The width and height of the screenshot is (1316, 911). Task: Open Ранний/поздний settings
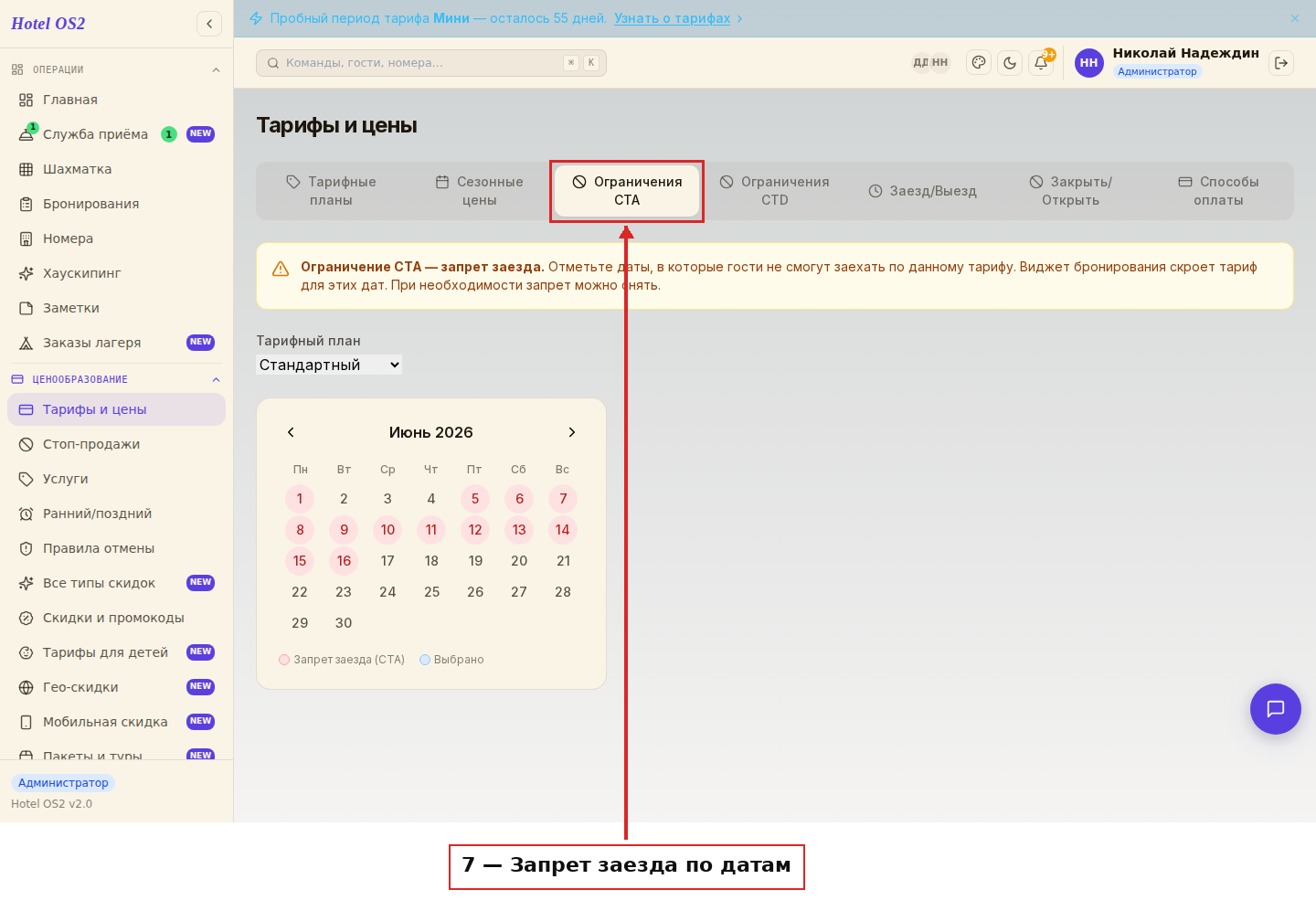(x=116, y=514)
